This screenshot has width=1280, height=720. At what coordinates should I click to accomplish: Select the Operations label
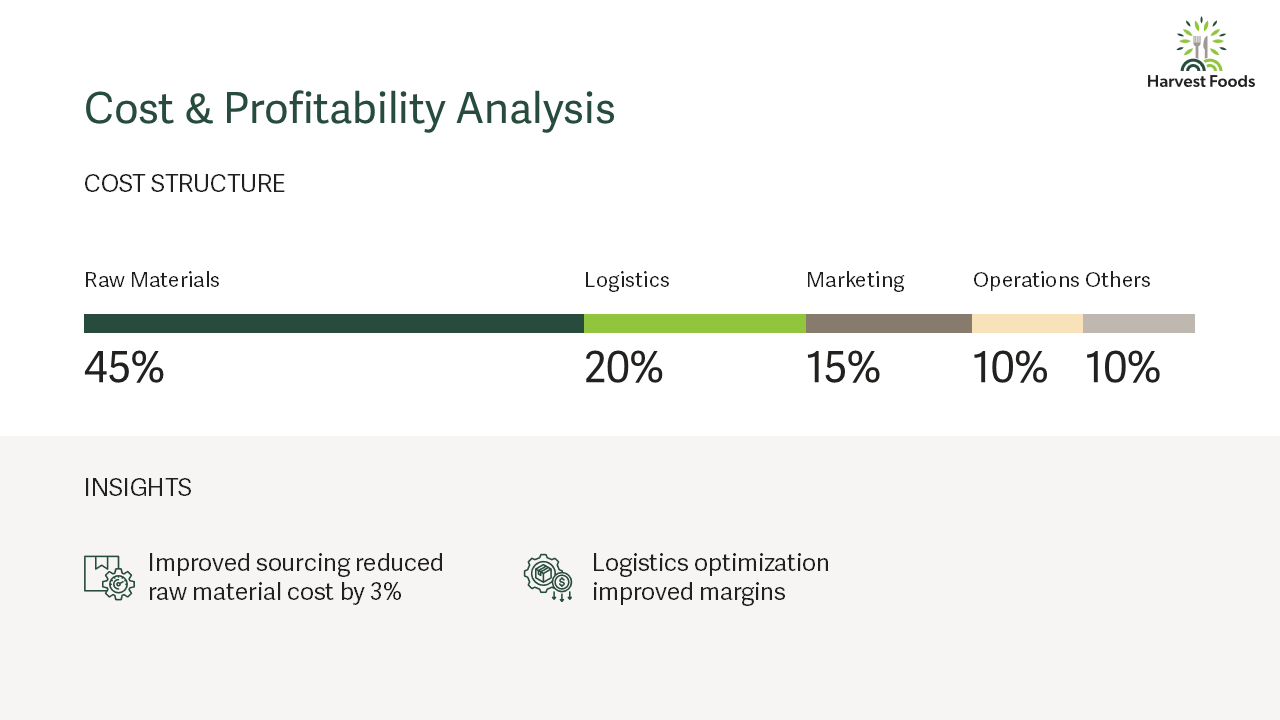(1026, 280)
